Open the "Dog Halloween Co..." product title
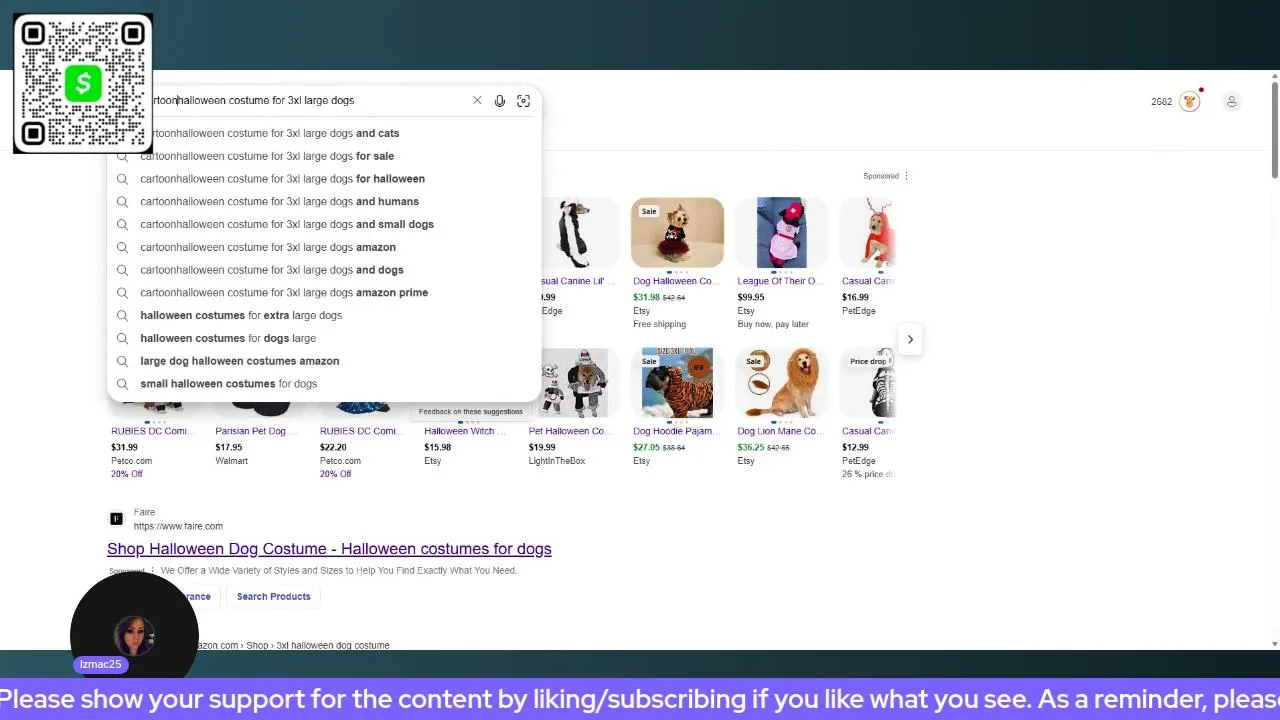Viewport: 1280px width, 720px height. [x=676, y=281]
